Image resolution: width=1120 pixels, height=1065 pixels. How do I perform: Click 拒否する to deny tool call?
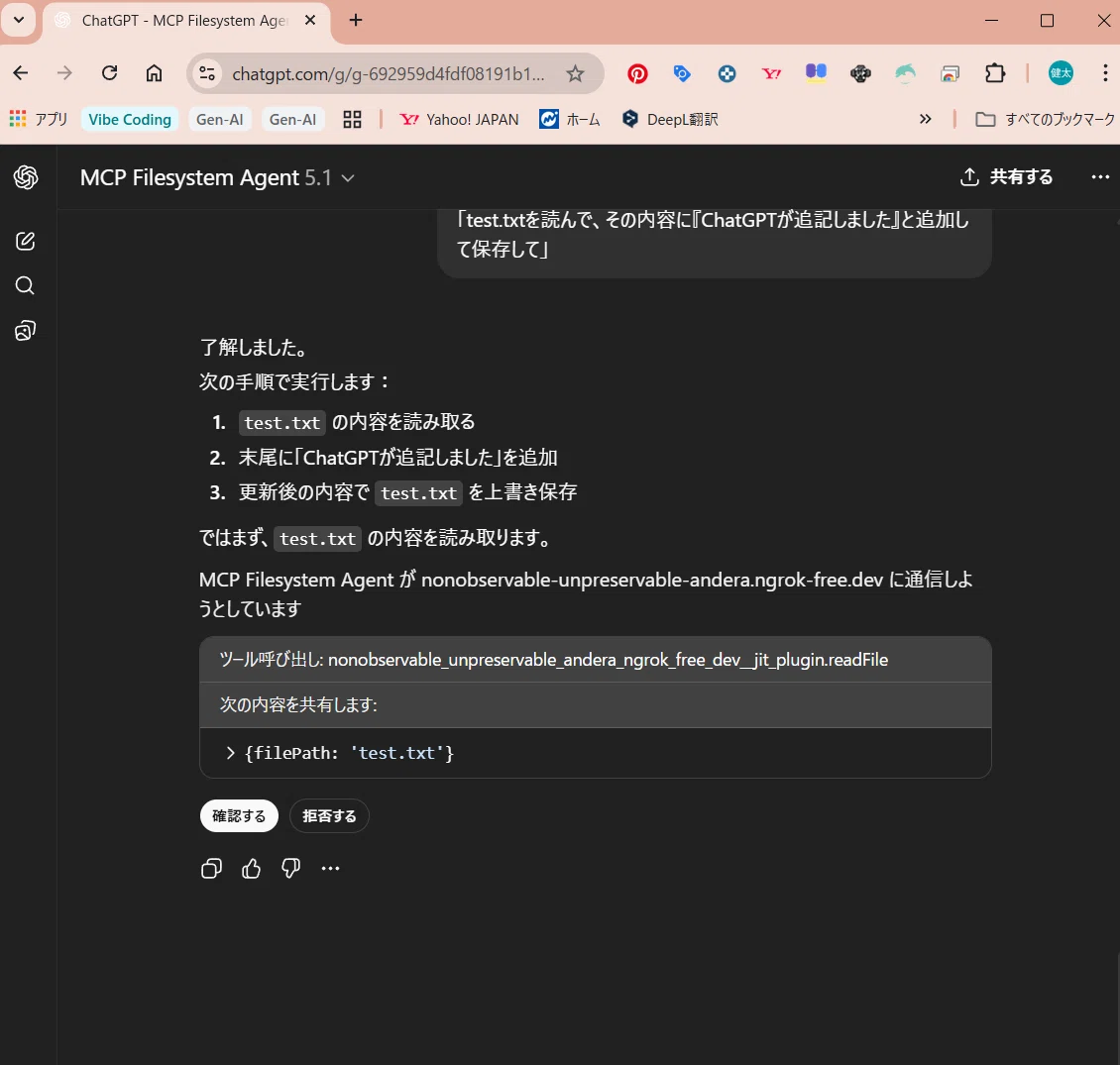[x=329, y=816]
